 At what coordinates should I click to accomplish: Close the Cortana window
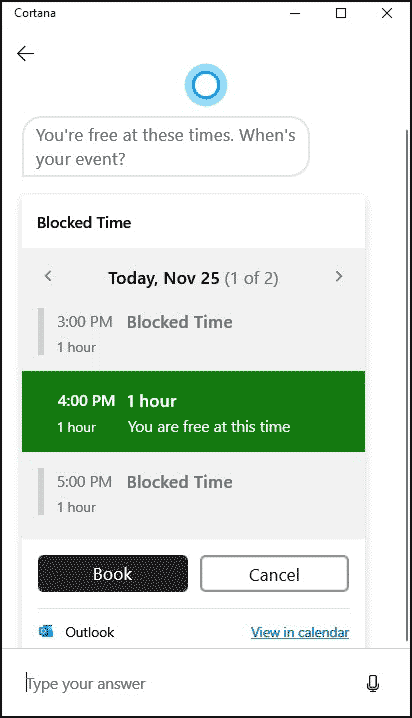tap(387, 13)
